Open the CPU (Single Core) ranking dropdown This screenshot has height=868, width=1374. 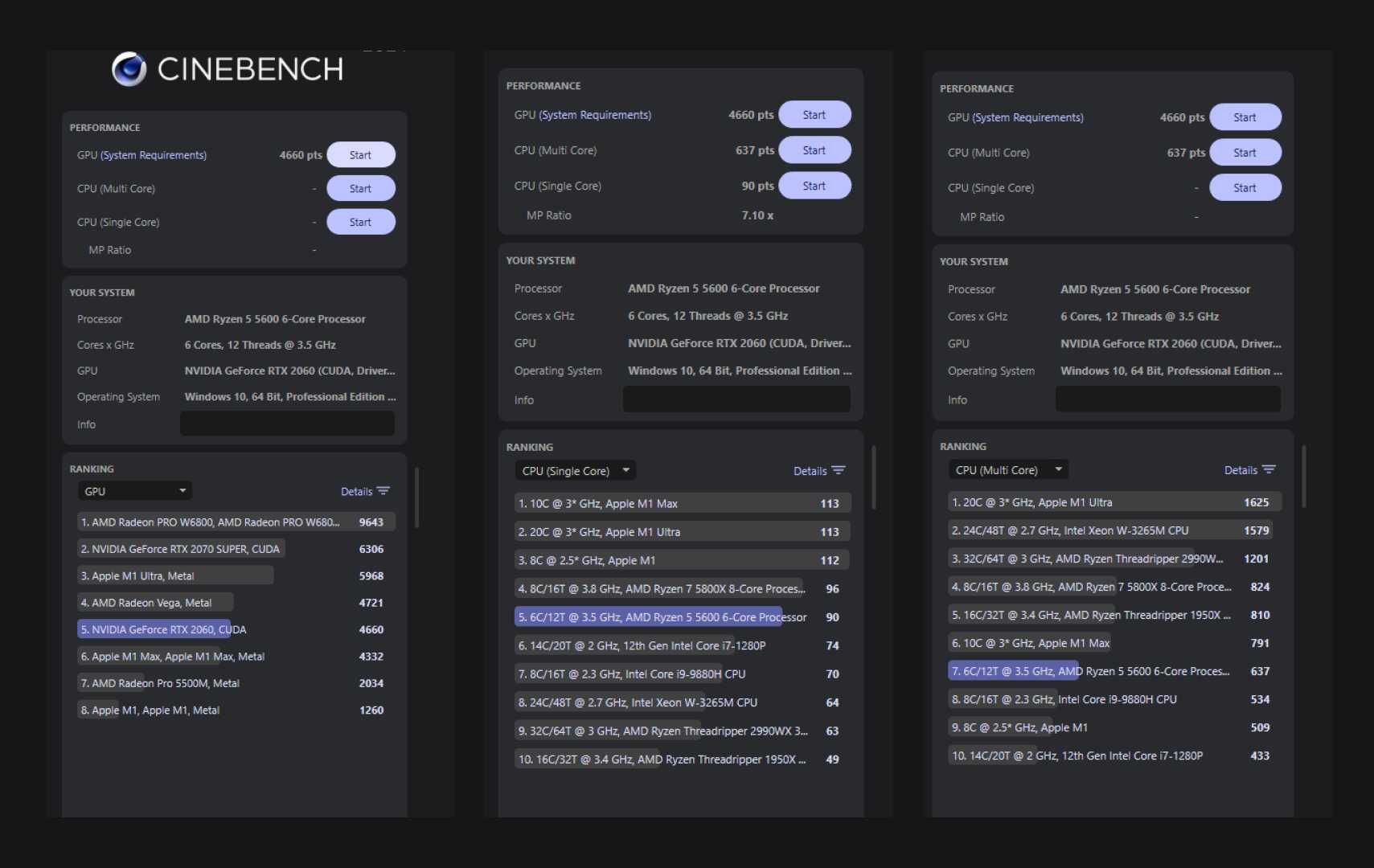click(576, 471)
